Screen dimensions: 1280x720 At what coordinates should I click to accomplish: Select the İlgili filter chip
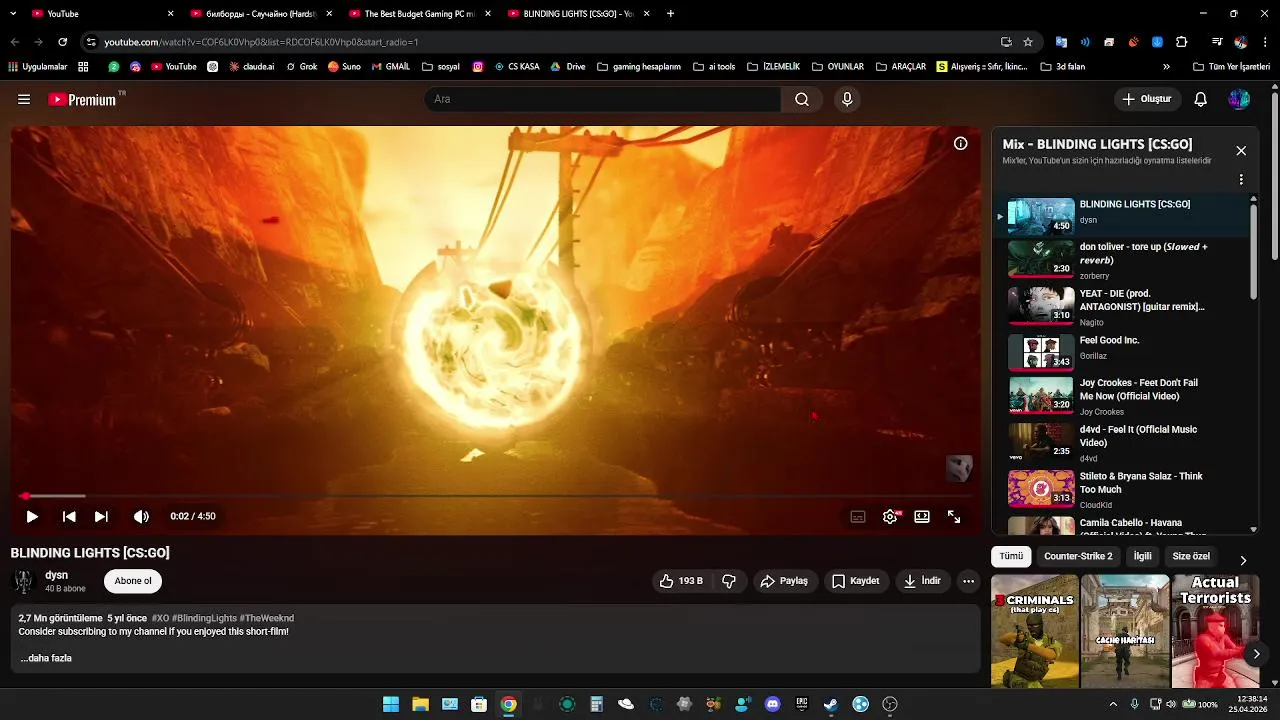click(1143, 556)
